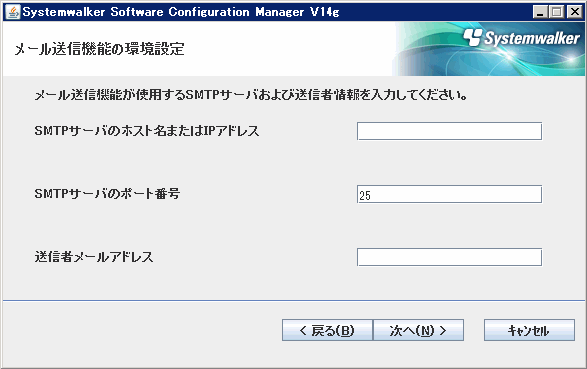This screenshot has width=587, height=369.
Task: Click the window title text Systemwalker Software Configuration Manager
Action: pyautogui.click(x=181, y=12)
